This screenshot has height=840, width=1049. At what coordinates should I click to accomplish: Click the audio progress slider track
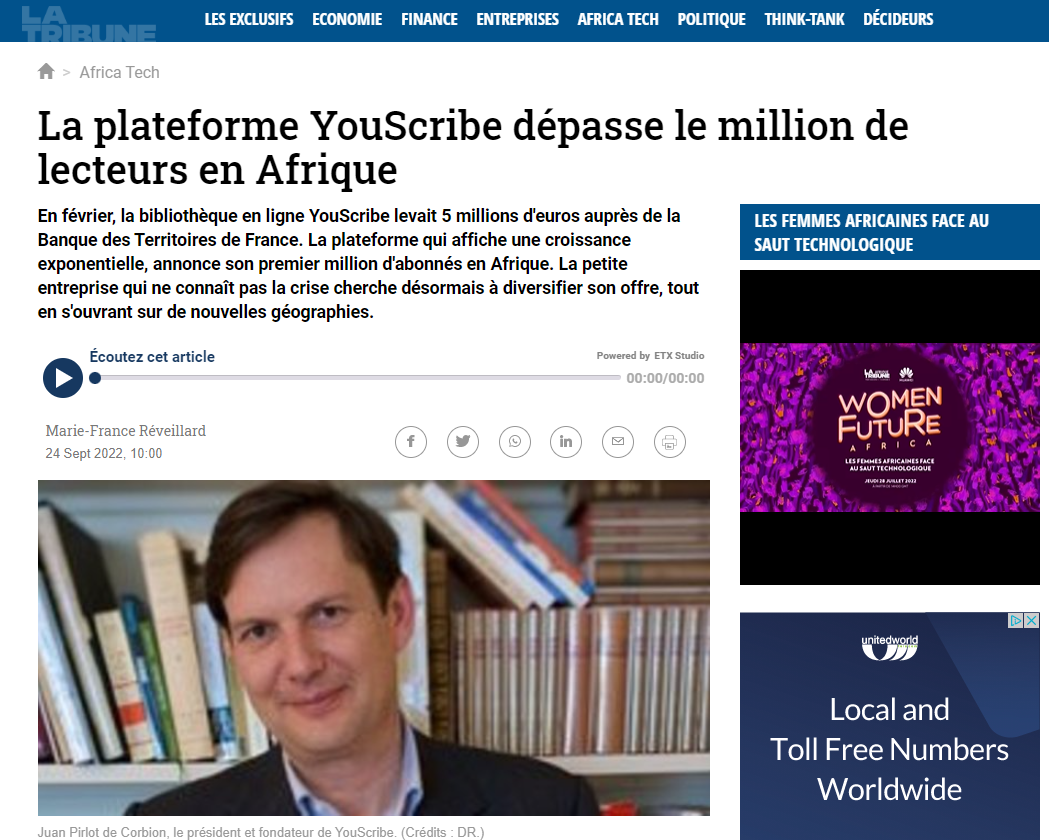tap(358, 378)
